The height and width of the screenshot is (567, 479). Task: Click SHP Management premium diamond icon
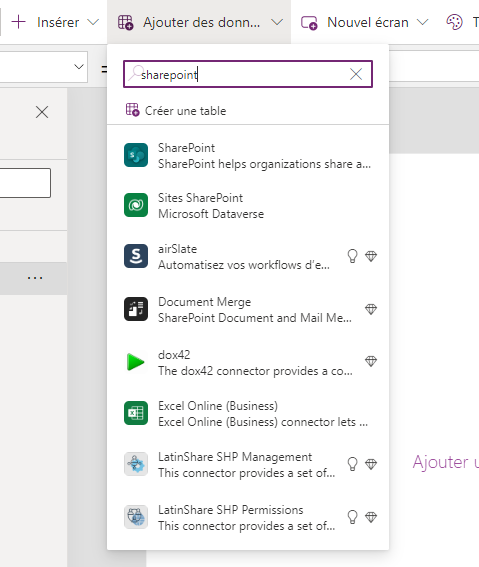(371, 464)
